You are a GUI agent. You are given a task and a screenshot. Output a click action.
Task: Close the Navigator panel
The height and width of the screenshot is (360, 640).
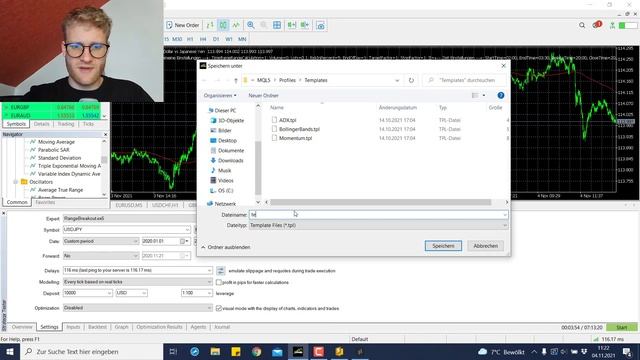(x=105, y=134)
